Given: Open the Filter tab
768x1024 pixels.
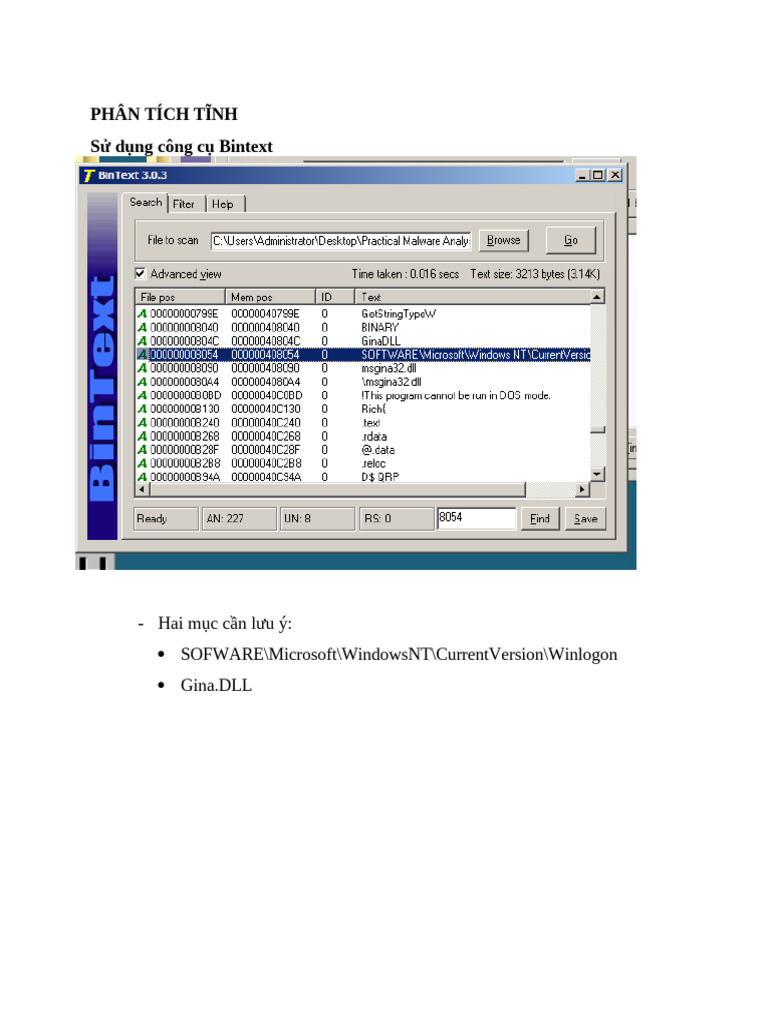Looking at the screenshot, I should click(x=184, y=204).
